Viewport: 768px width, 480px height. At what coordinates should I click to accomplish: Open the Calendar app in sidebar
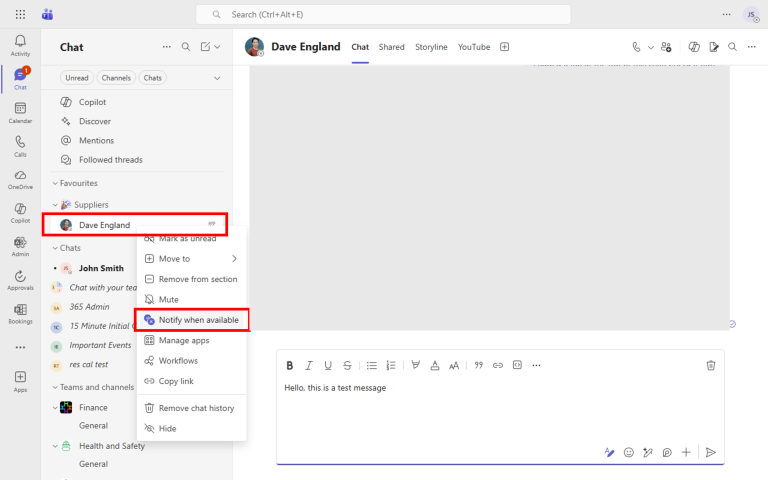pos(20,112)
